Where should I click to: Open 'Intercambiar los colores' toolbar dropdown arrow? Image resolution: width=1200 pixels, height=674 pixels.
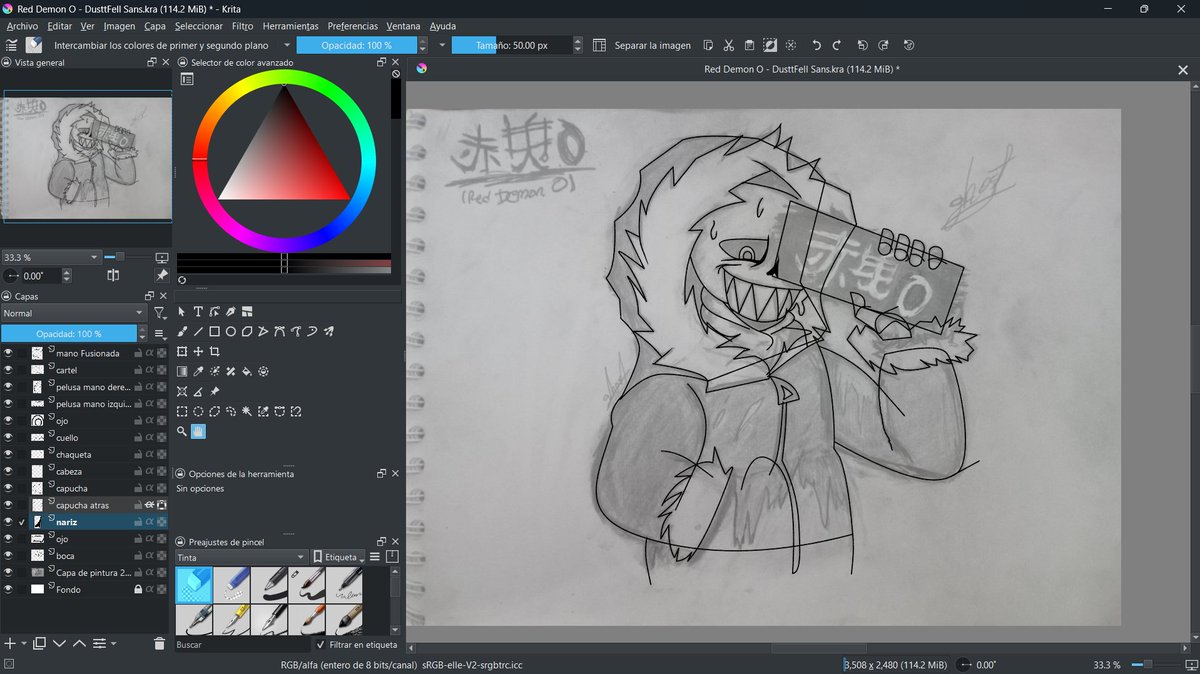(x=287, y=45)
